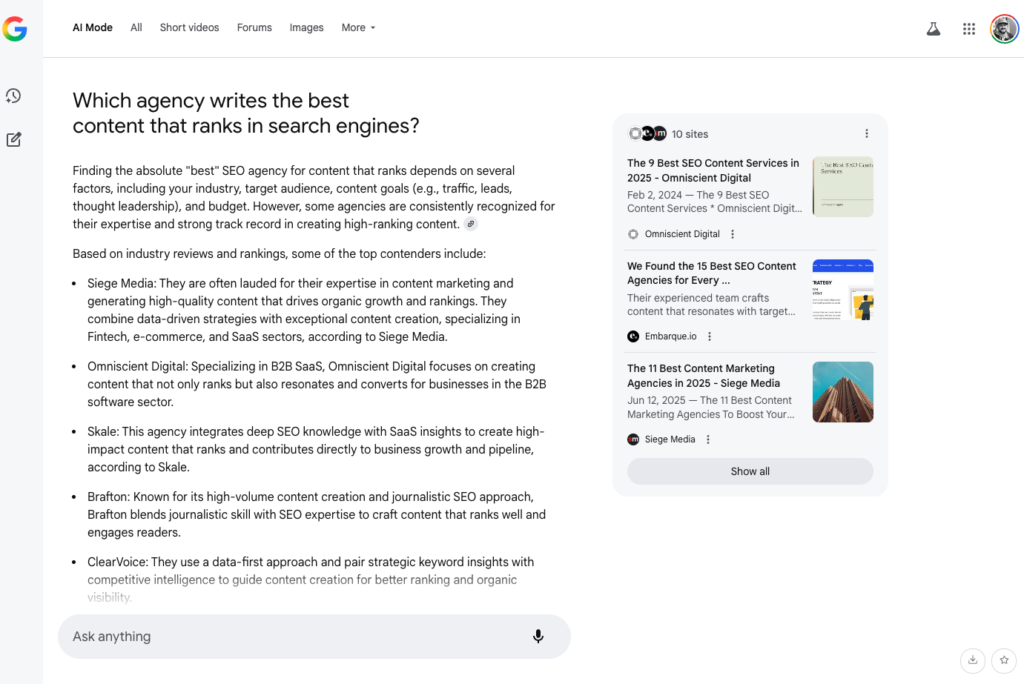Viewport: 1024px width, 684px height.
Task: Open more options next to Omniscient Digital
Action: pyautogui.click(x=732, y=234)
